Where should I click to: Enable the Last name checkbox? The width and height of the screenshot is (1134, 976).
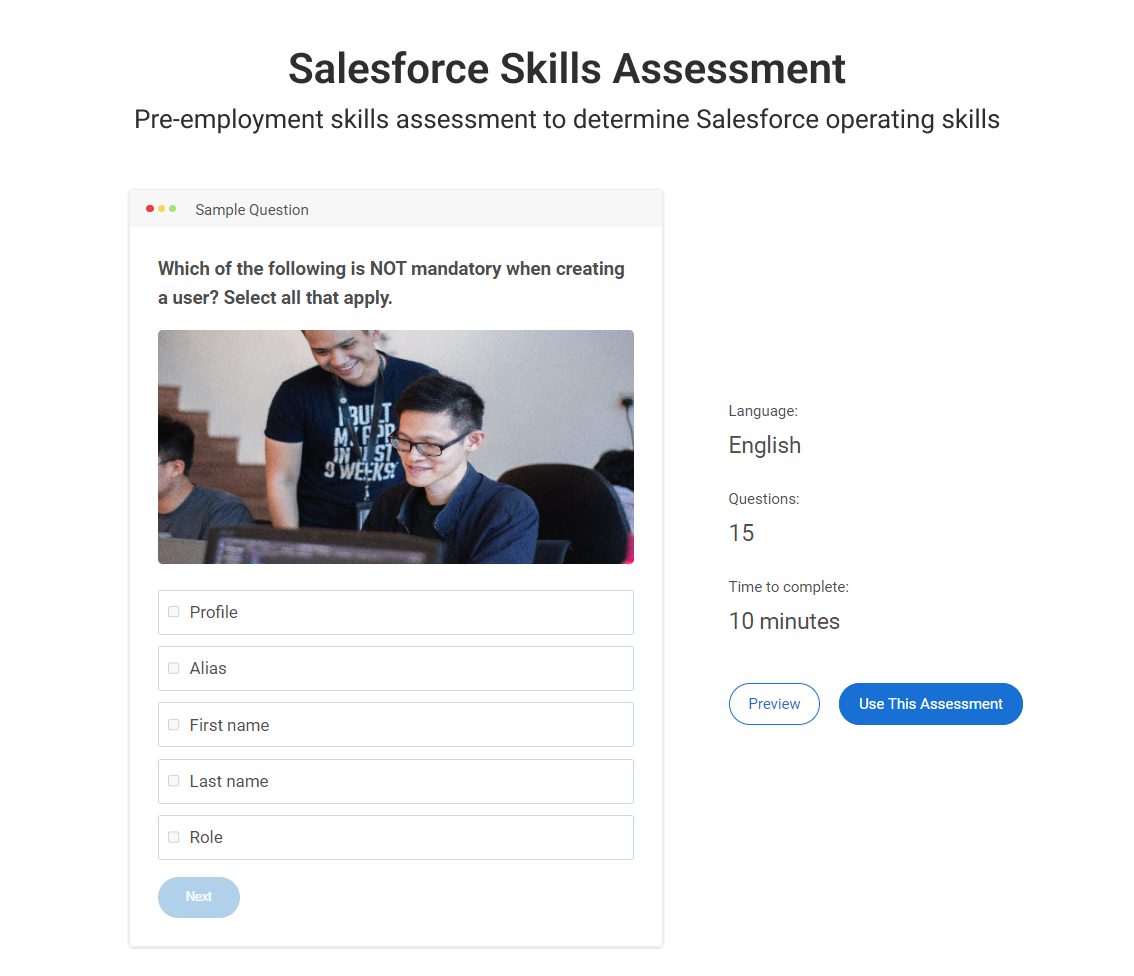point(174,781)
